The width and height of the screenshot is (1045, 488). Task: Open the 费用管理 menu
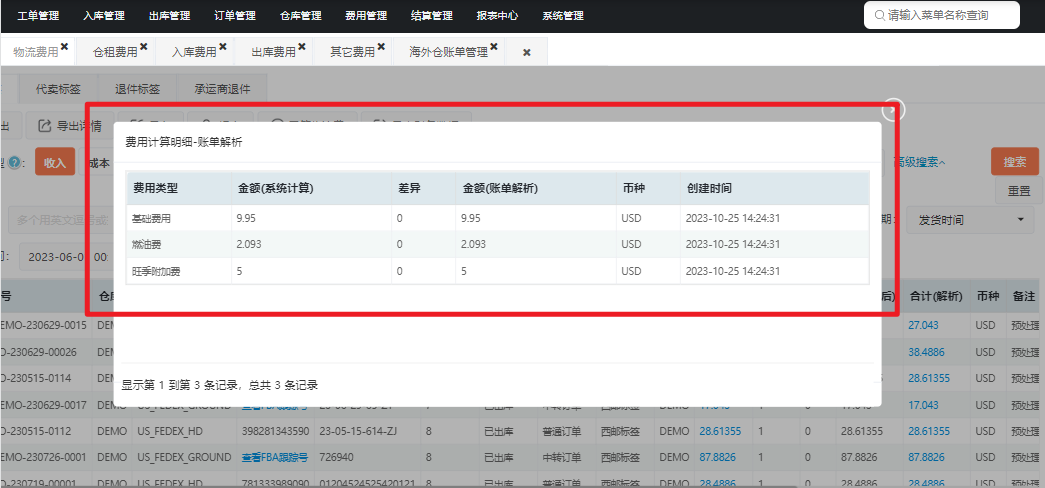366,16
